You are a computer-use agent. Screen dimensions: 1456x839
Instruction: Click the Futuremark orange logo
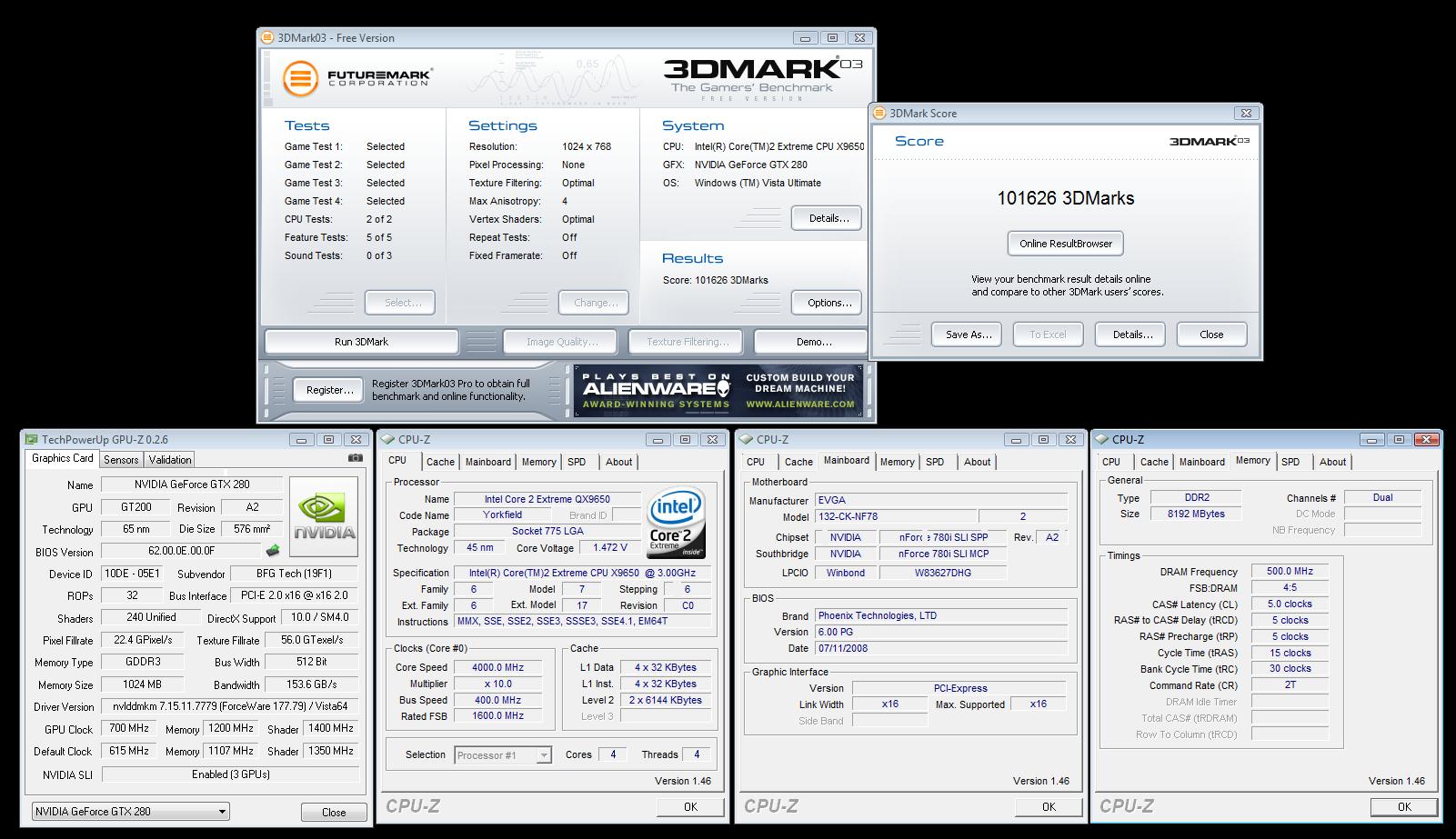click(300, 79)
